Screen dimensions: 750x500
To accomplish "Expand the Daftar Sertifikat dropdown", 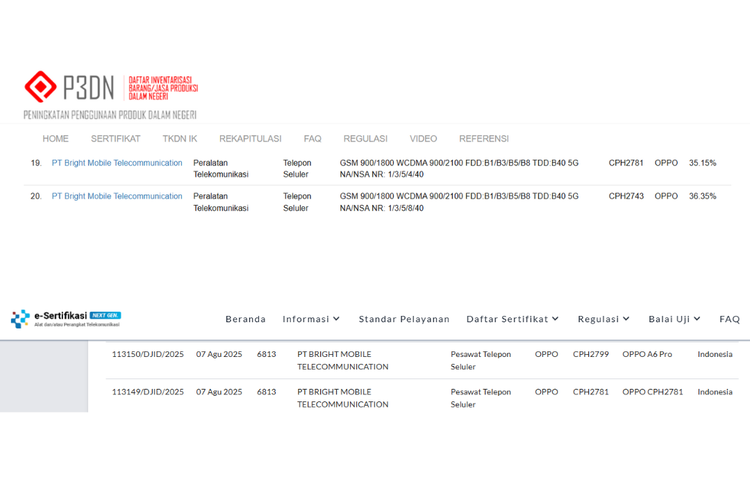I will 512,319.
